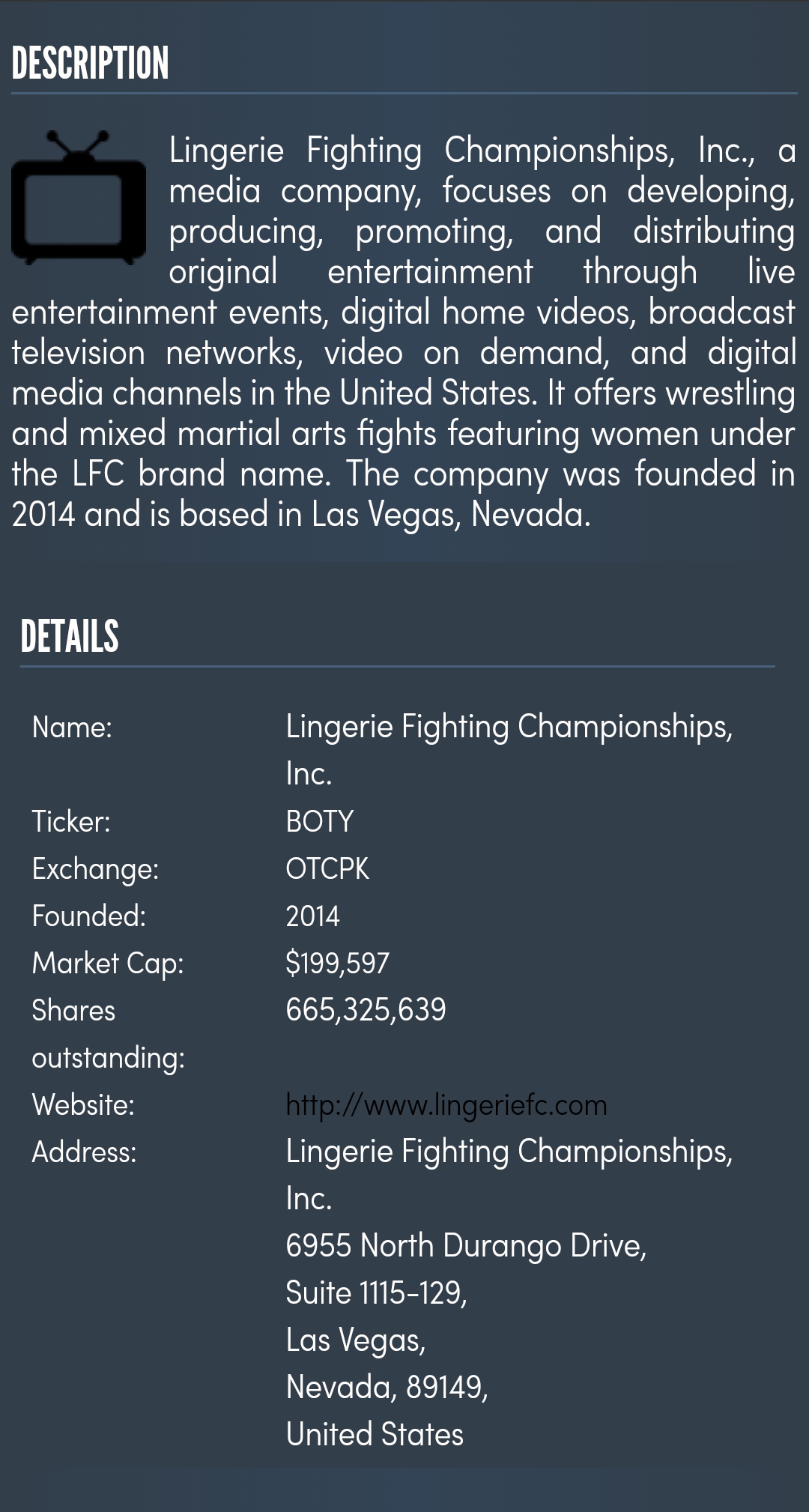Click the Suite 1115-129 address line
The image size is (809, 1512).
[377, 1293]
